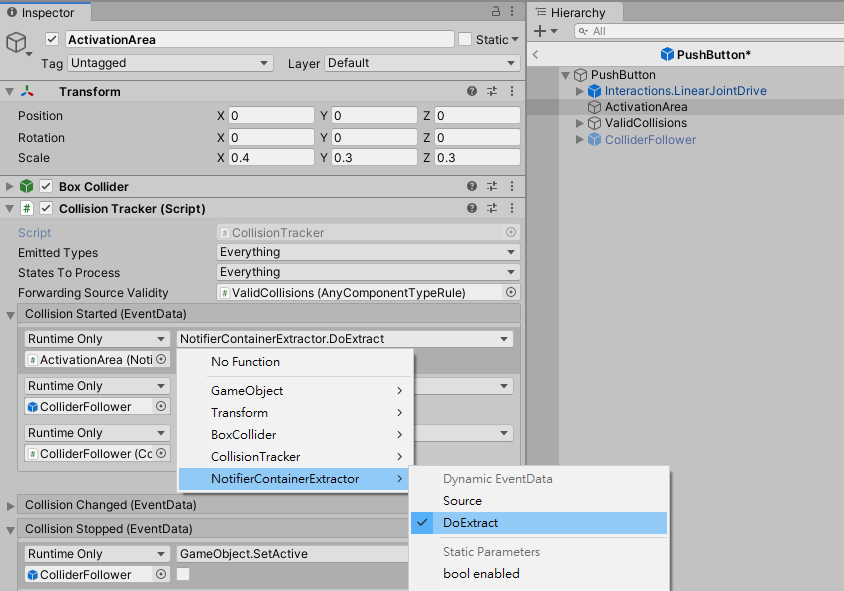Open the Collision Tracker kebab menu icon
The height and width of the screenshot is (591, 844).
point(510,208)
